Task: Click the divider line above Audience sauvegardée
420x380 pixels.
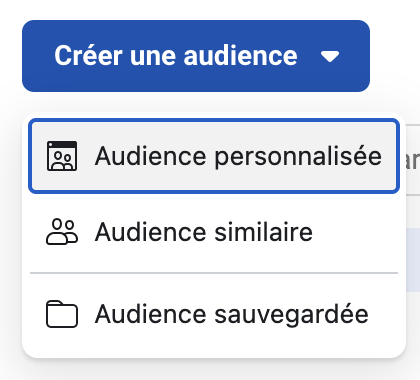Action: 214,273
